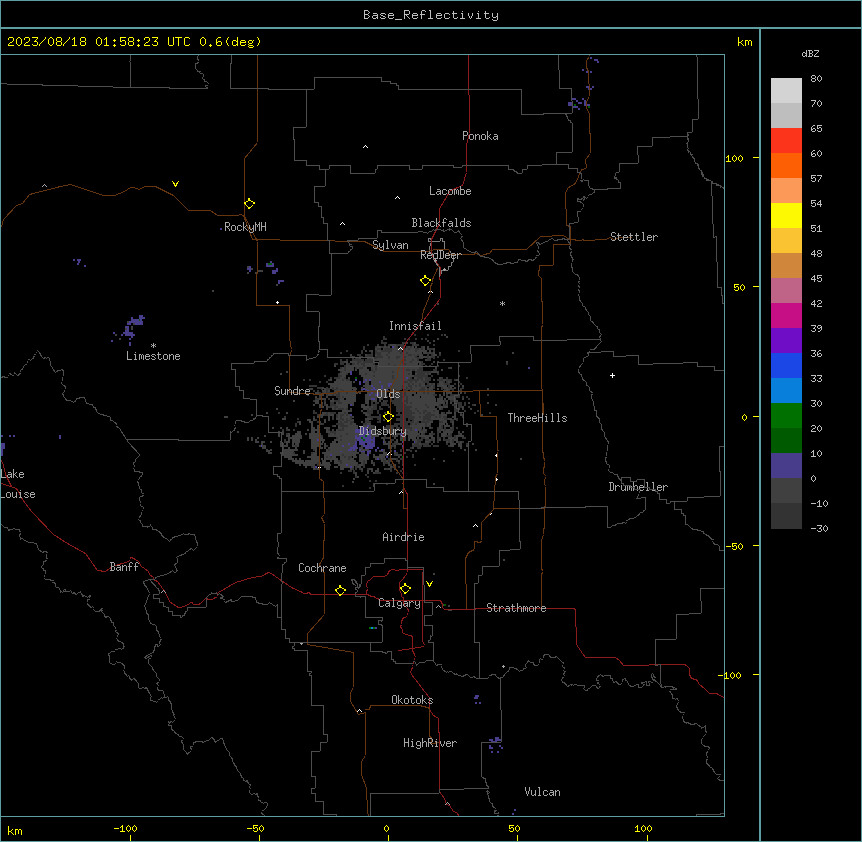Select the Banff label

click(x=124, y=567)
